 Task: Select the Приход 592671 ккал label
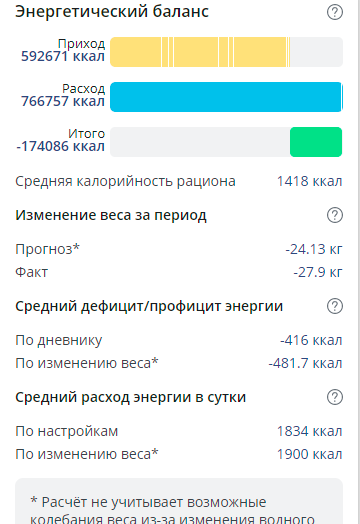coord(63,50)
